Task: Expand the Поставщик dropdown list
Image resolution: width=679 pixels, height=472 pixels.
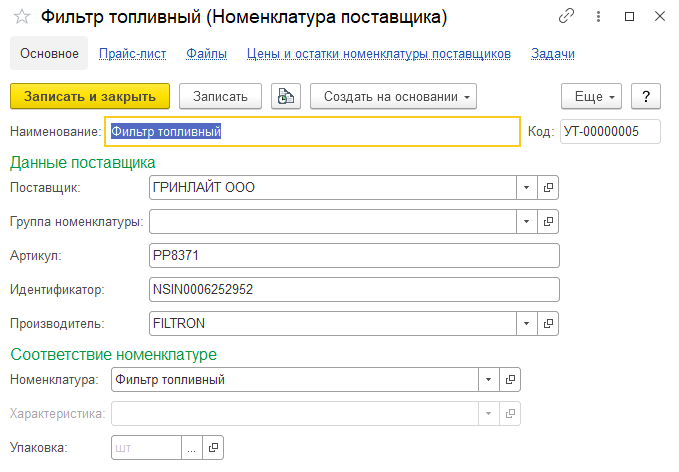Action: click(527, 187)
